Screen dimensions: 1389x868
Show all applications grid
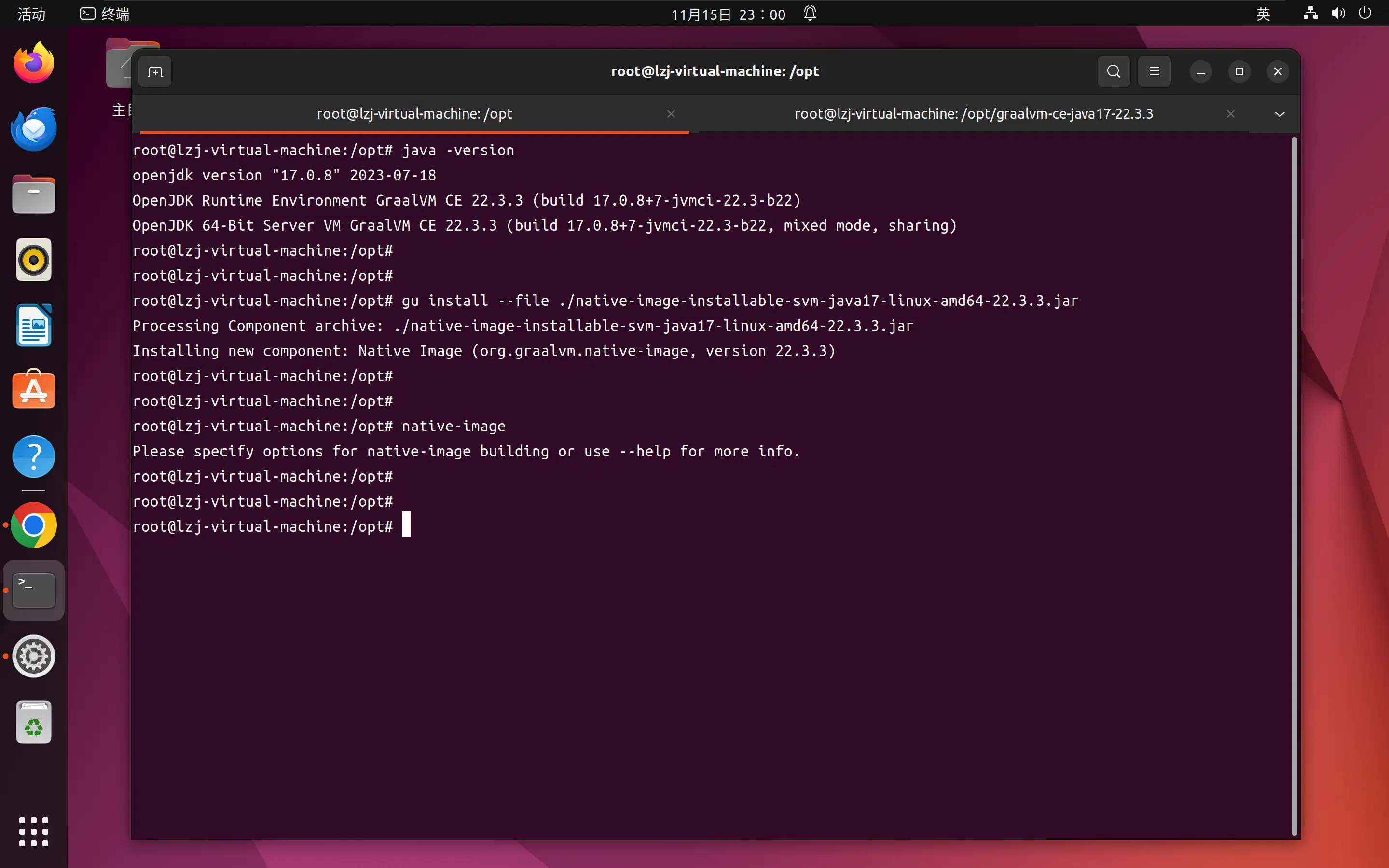pos(34,831)
